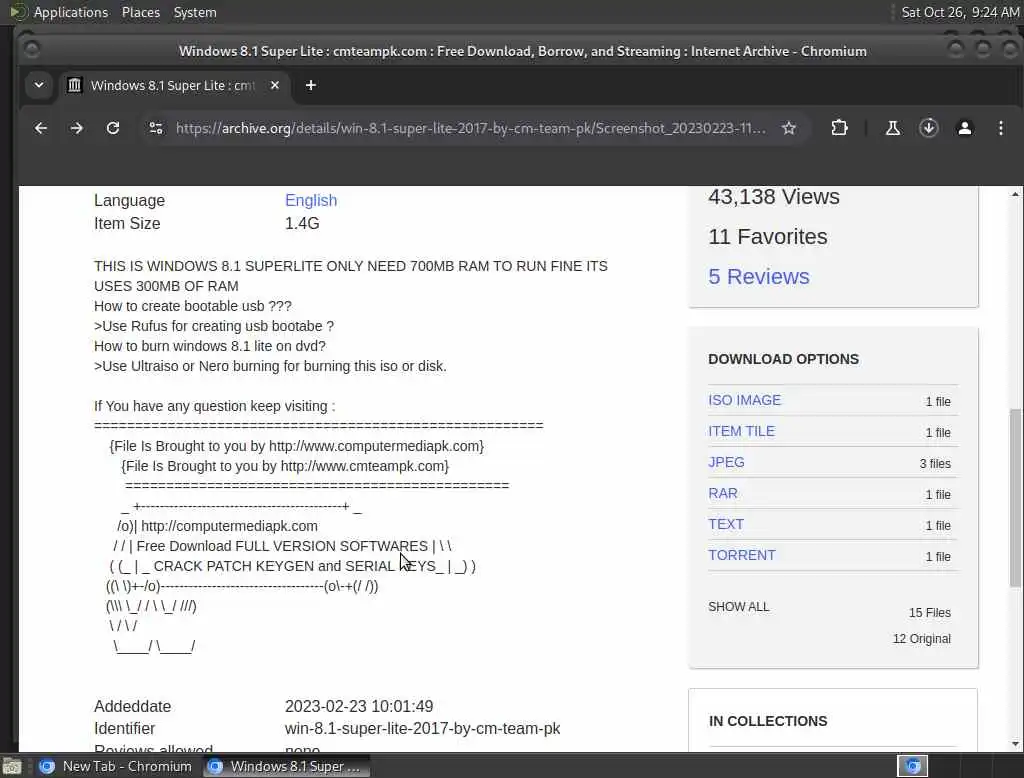Click SHOW ALL files link
Screen dimensions: 1024x778
739,607
